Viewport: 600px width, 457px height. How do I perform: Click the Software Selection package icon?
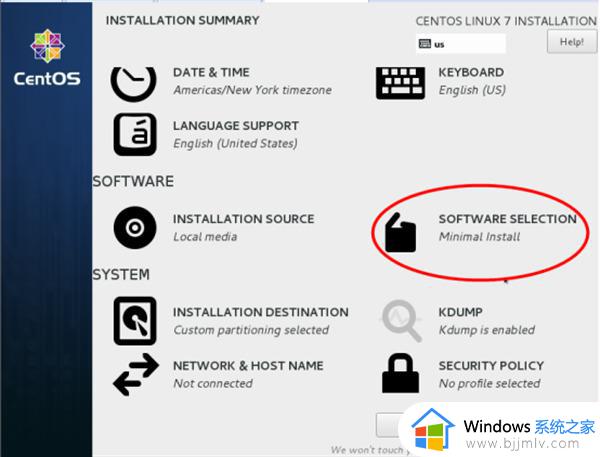click(x=400, y=232)
